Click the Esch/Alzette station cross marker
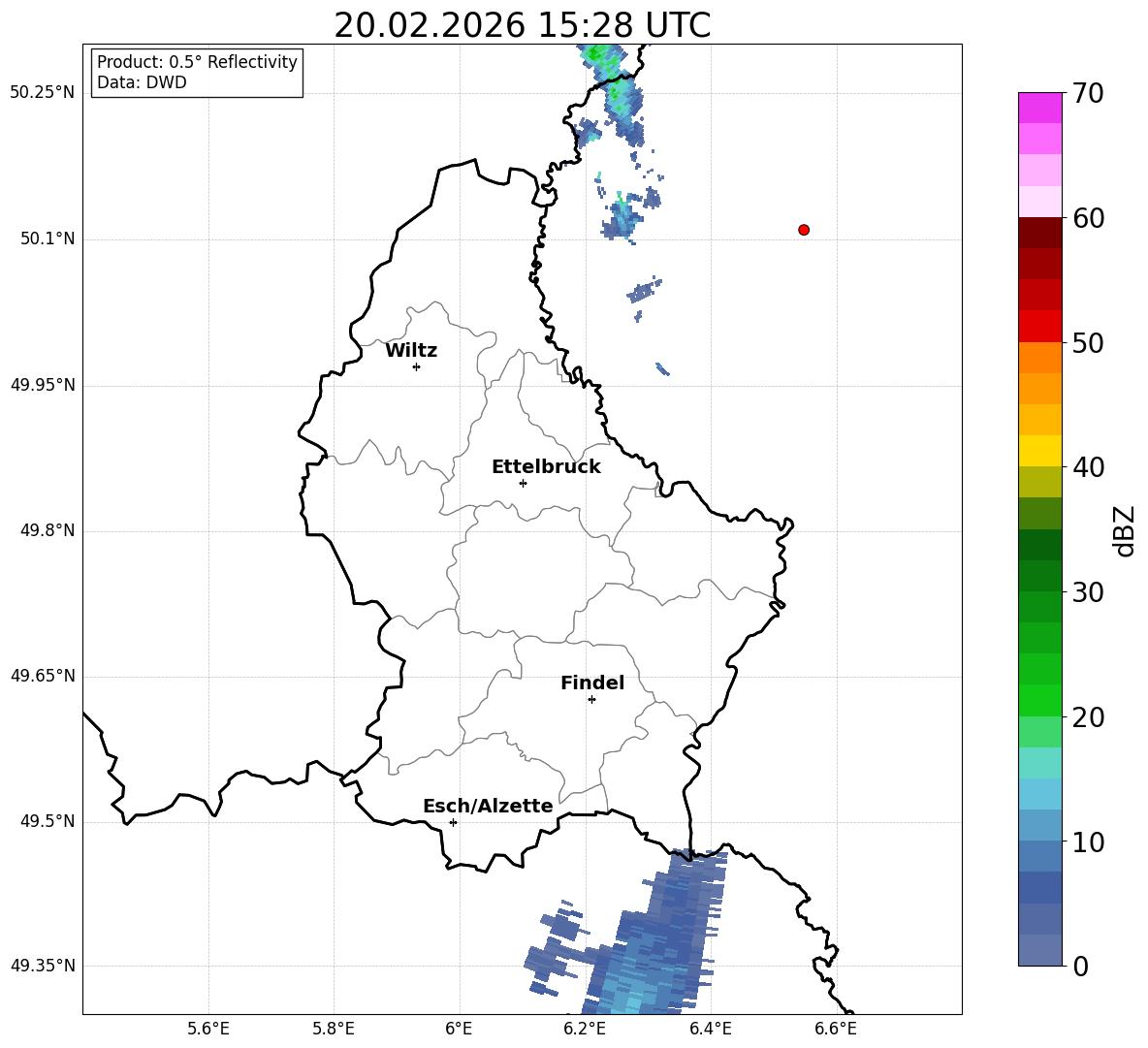1148x1048 pixels. pyautogui.click(x=453, y=822)
